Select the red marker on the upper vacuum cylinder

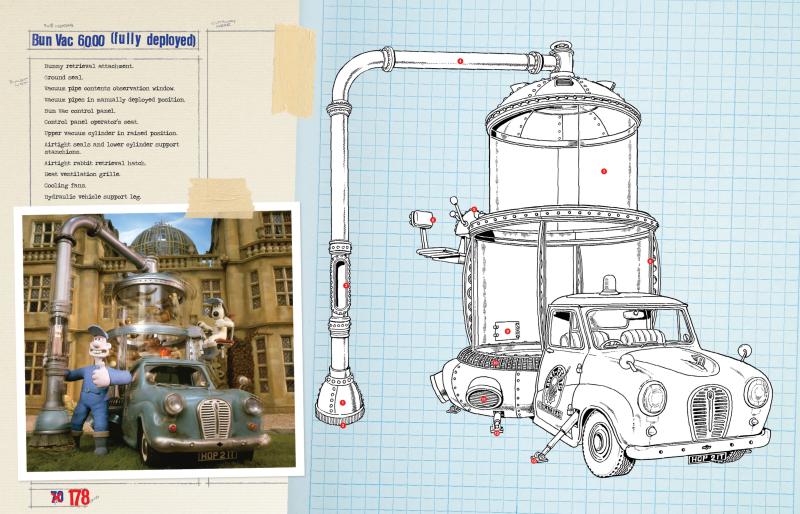(604, 171)
